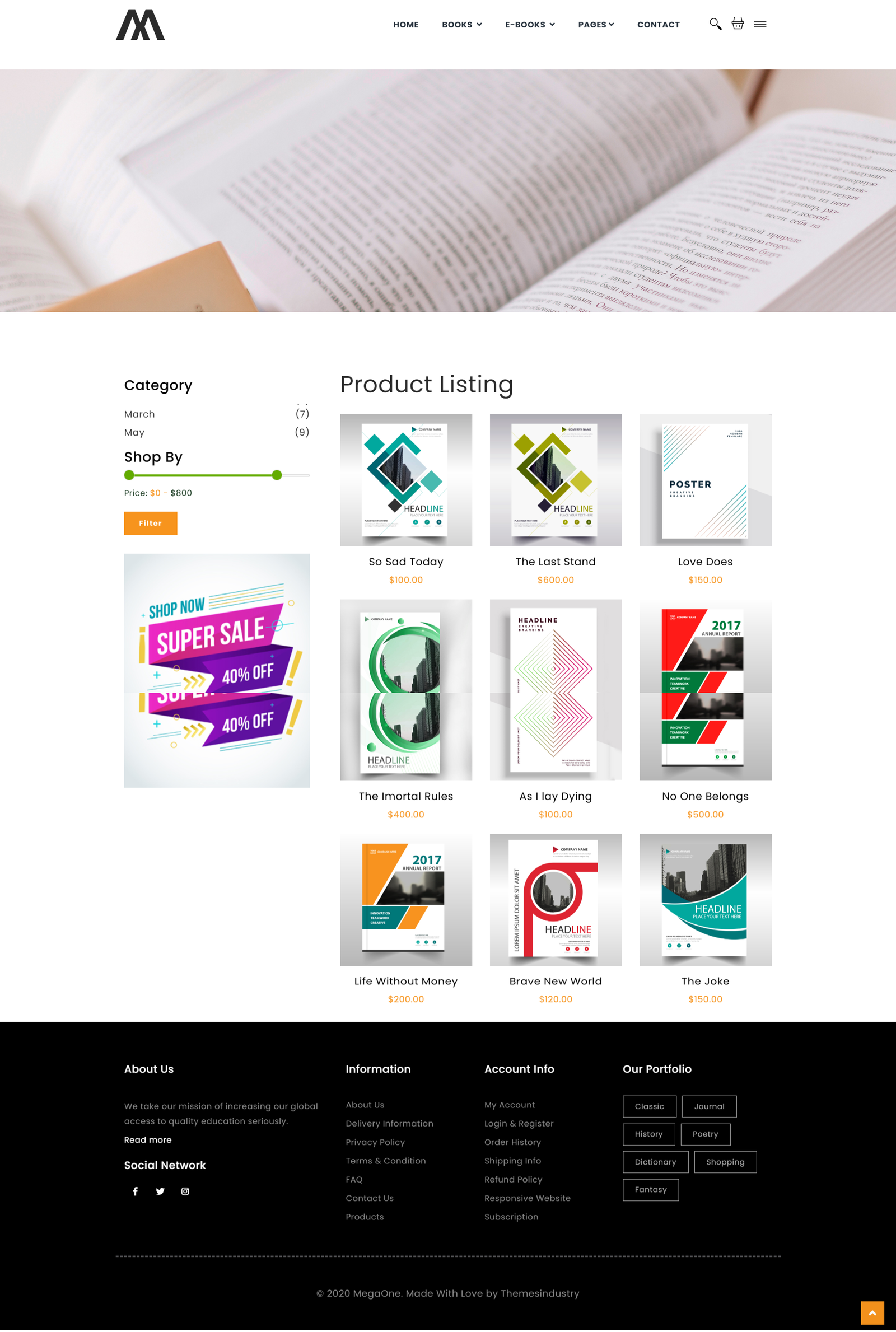
Task: Choose the Poetry portfolio tag
Action: click(x=705, y=1134)
